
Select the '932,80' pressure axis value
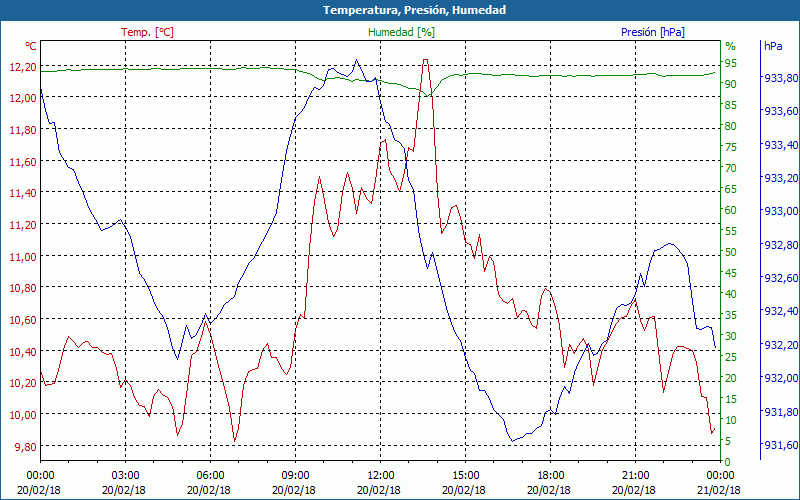781,245
